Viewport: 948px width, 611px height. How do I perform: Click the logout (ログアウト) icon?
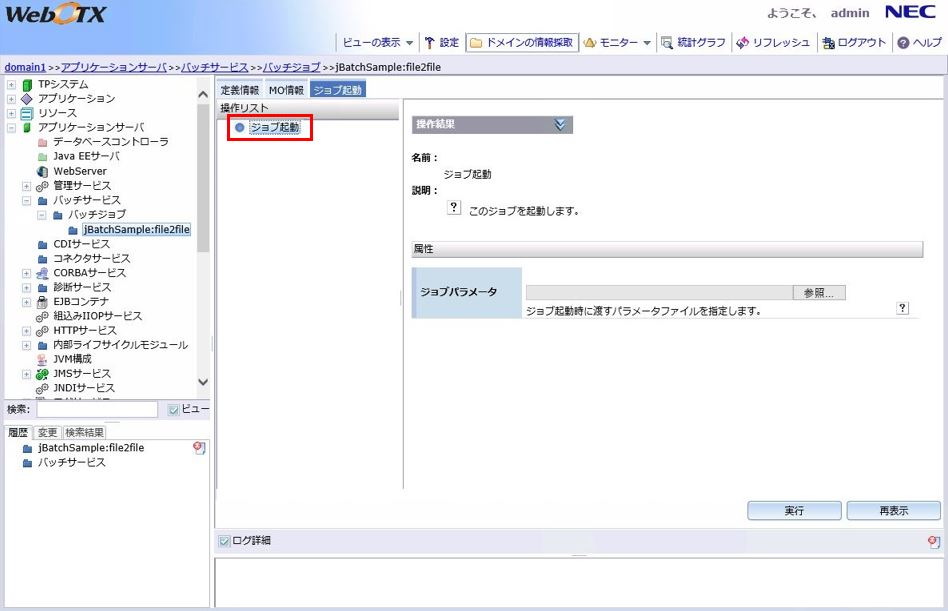828,43
